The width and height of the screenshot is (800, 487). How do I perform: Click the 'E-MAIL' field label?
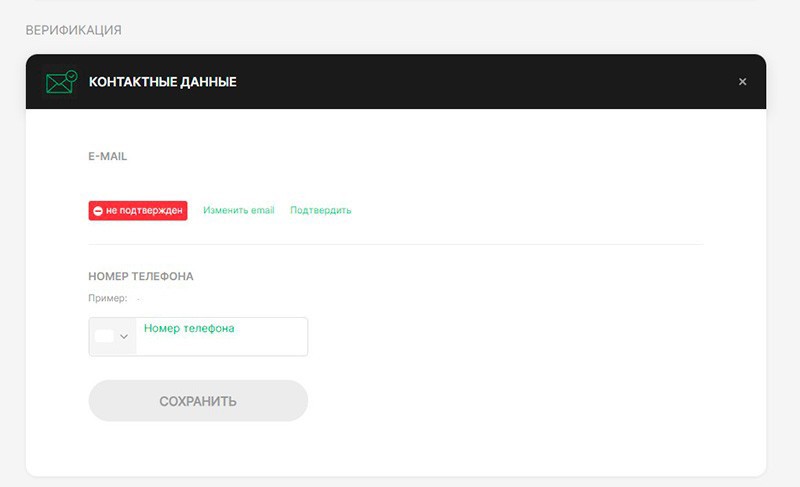pyautogui.click(x=108, y=157)
